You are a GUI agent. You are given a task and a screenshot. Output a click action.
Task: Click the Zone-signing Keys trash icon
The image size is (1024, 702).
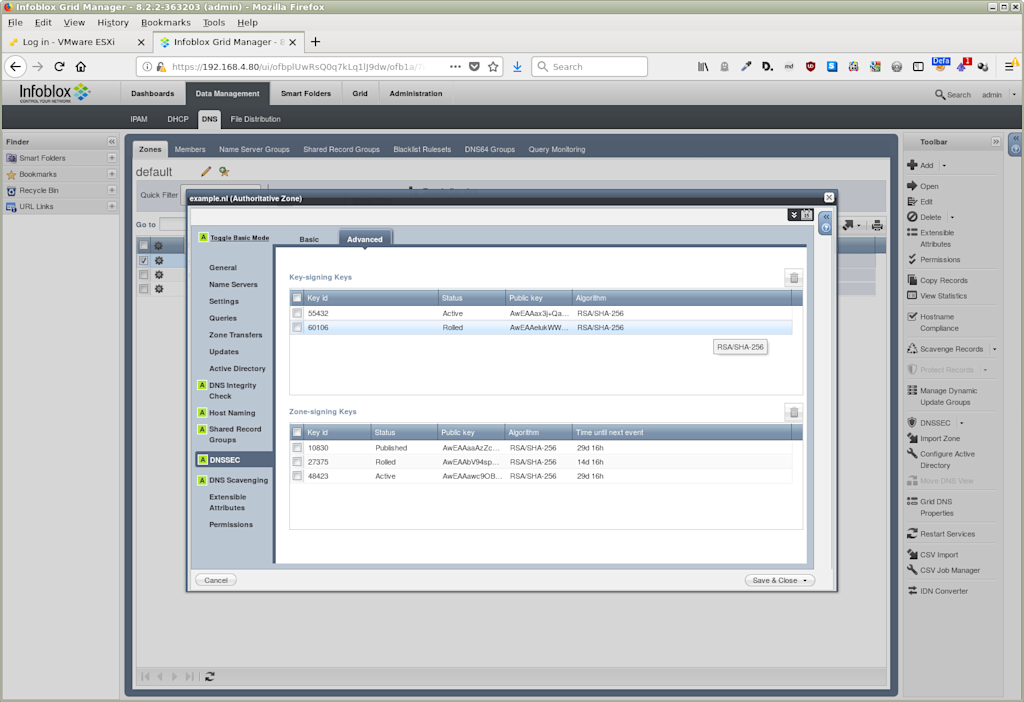click(x=793, y=413)
